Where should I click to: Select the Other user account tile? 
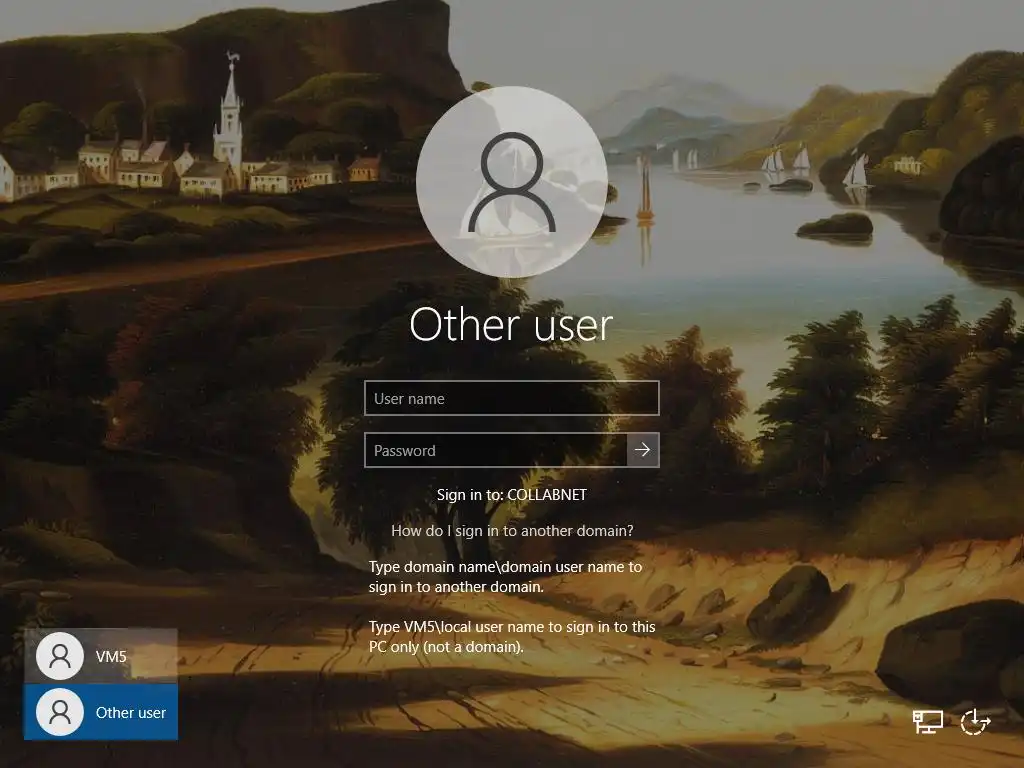[x=101, y=712]
